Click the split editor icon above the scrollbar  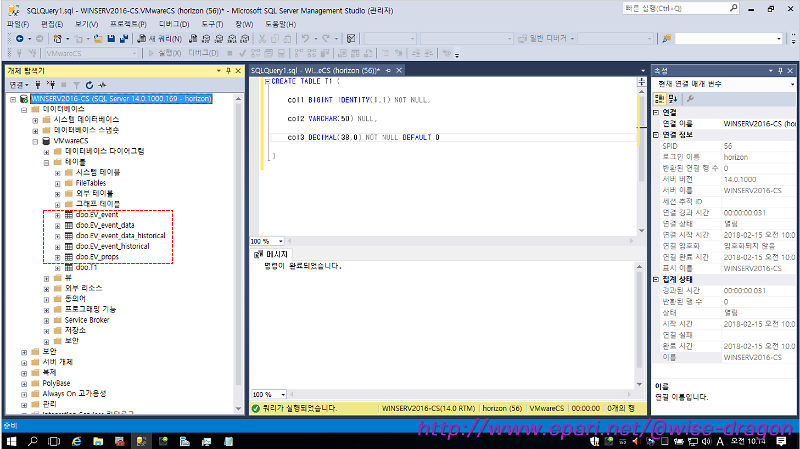tap(641, 82)
